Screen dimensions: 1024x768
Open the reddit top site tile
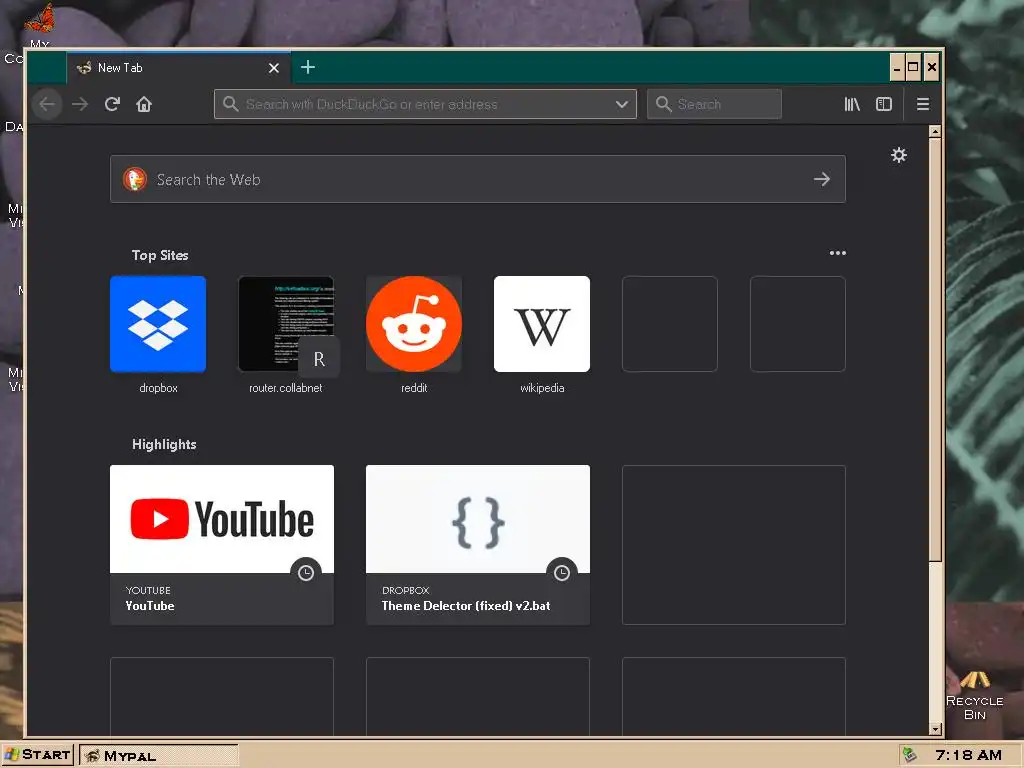(414, 324)
